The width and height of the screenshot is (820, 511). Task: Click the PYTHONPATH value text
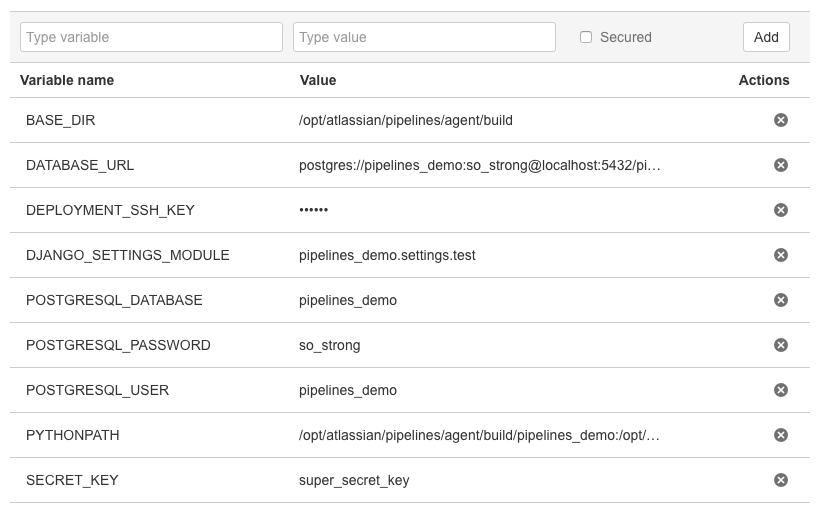click(x=479, y=435)
